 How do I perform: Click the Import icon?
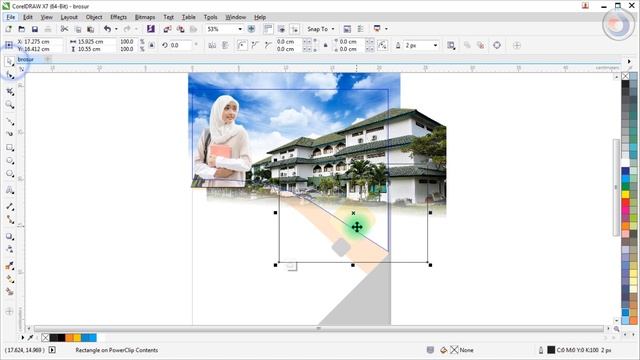tap(167, 29)
